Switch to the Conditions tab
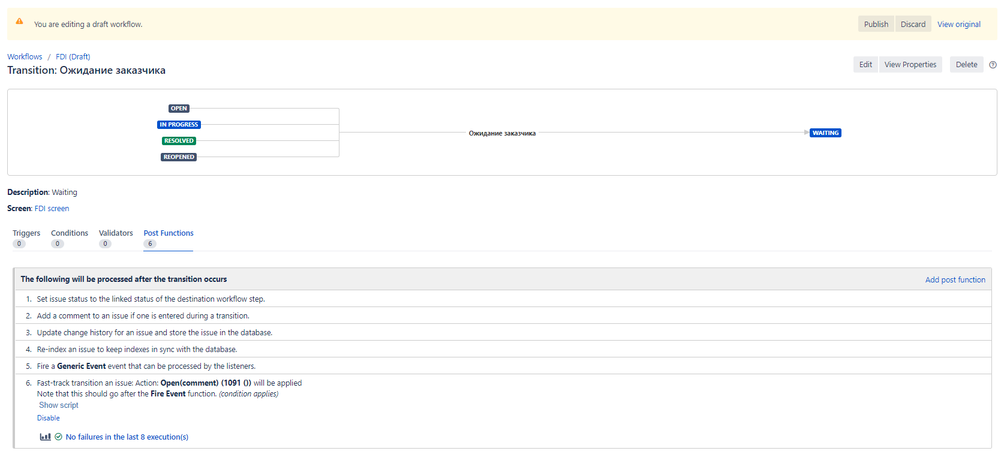The image size is (998, 466). [69, 238]
